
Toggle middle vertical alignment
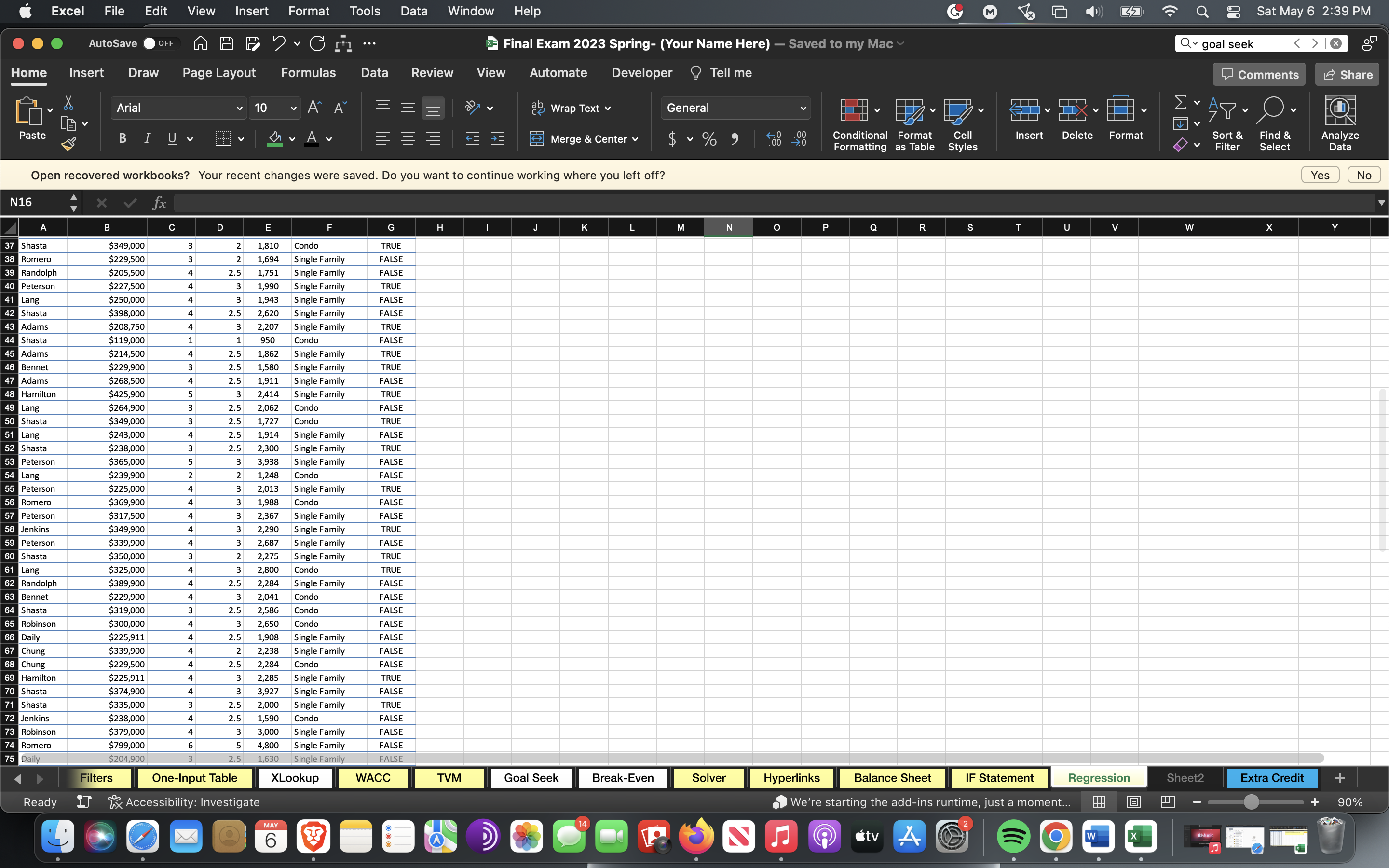pyautogui.click(x=408, y=108)
